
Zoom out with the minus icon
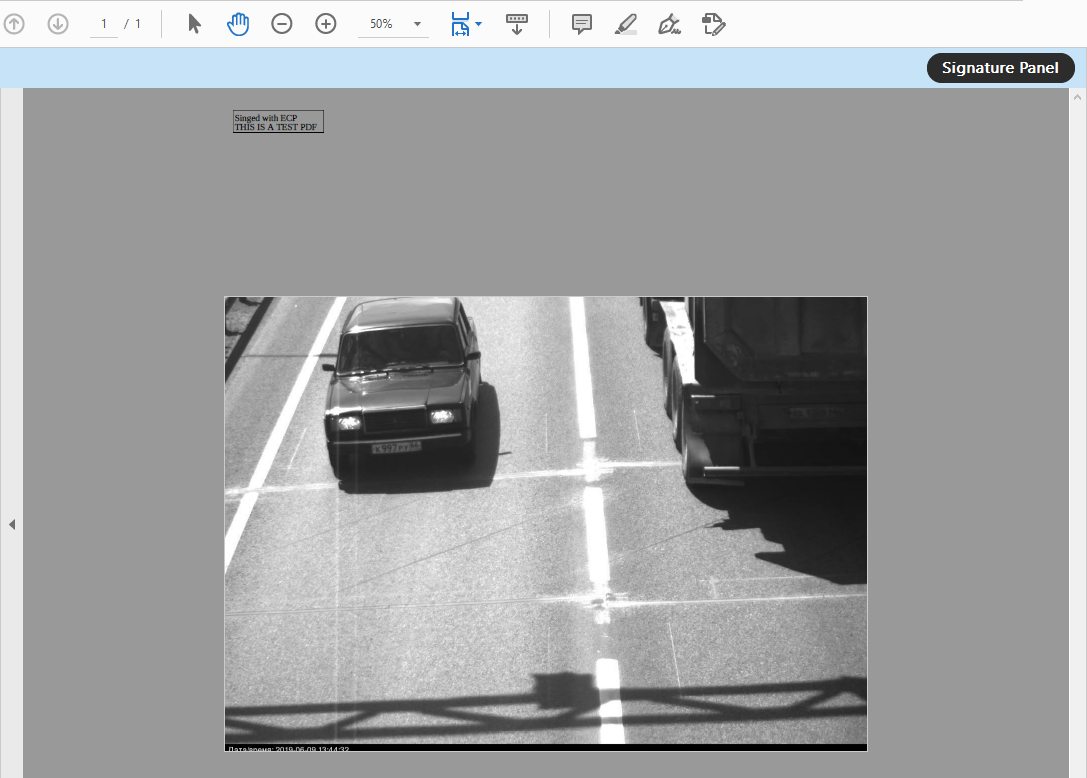[x=281, y=24]
